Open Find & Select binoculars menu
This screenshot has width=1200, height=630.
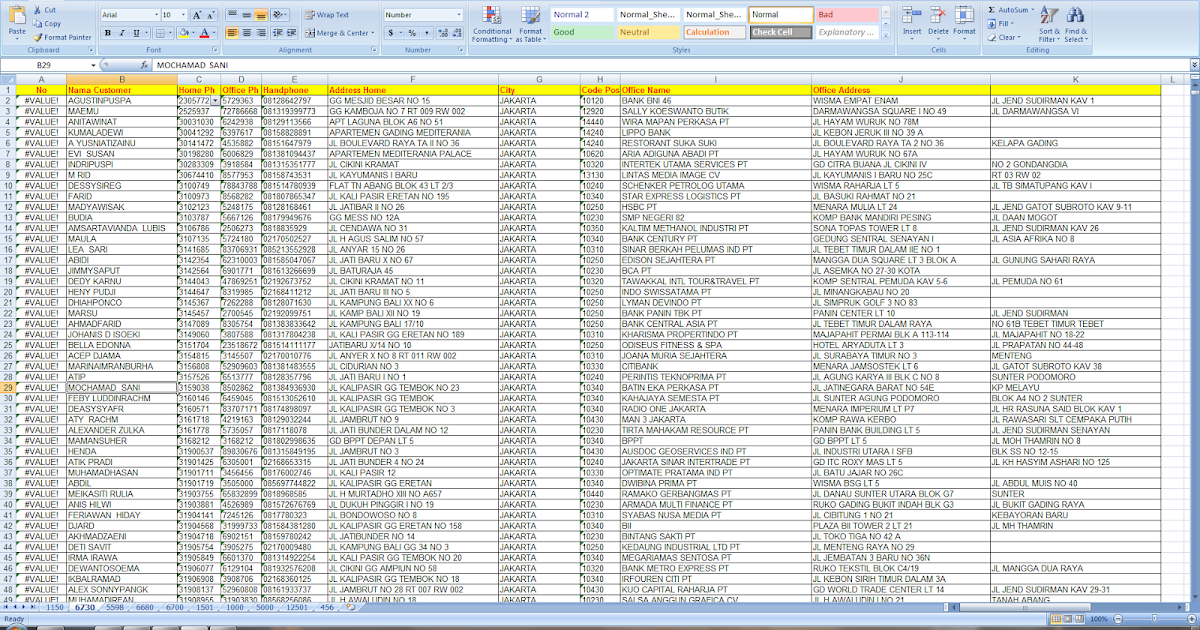(x=1076, y=24)
